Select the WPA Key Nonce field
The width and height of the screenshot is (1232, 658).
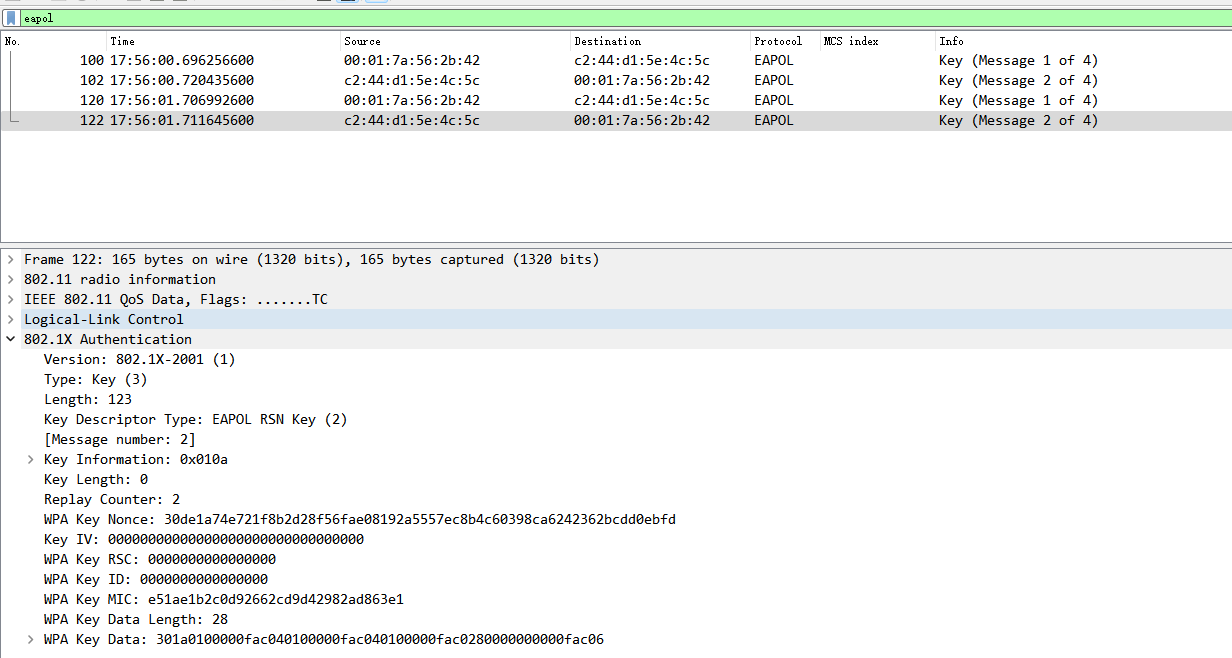tap(360, 519)
